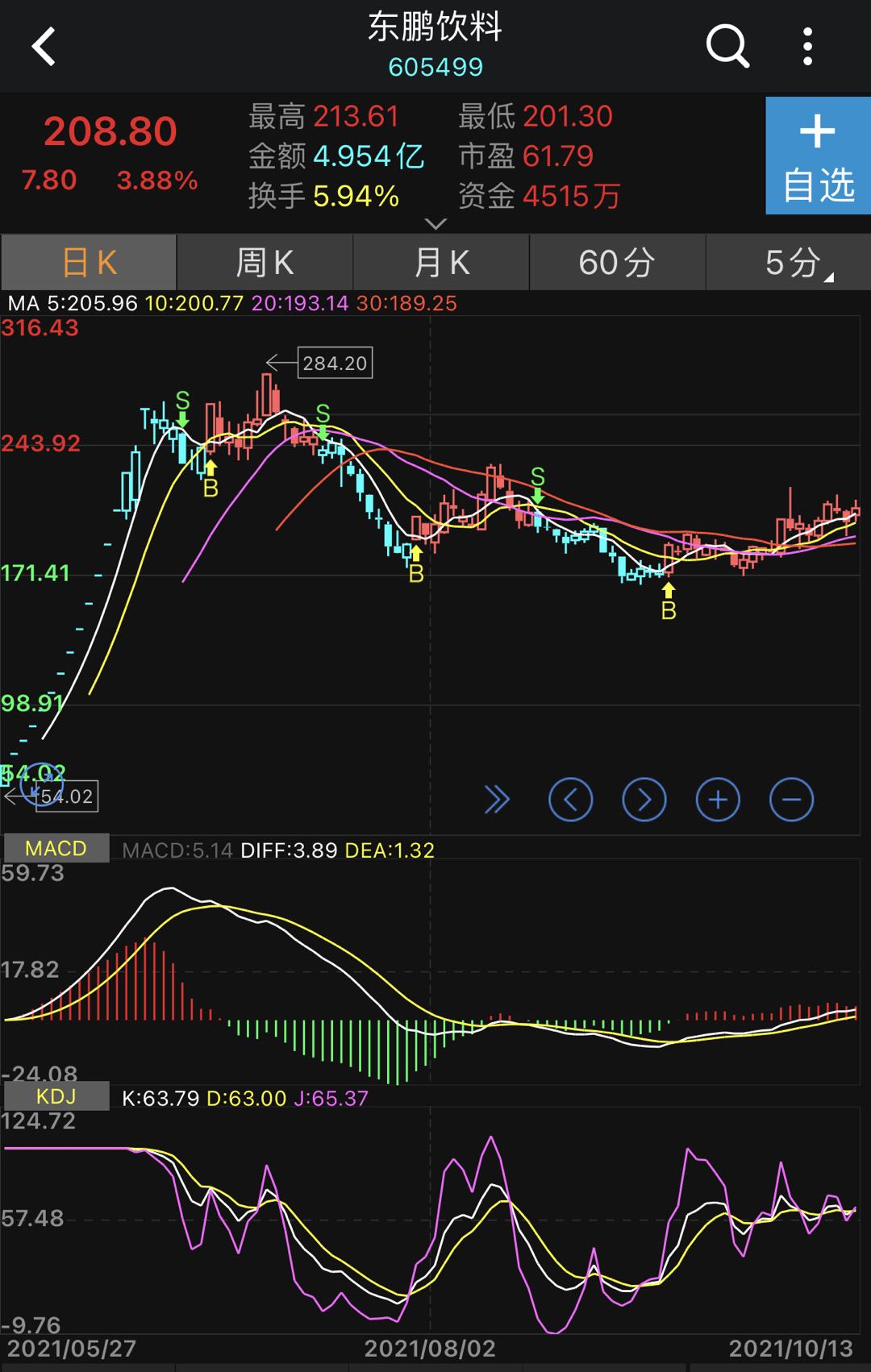Zoom in chart with circled plus icon
The height and width of the screenshot is (1372, 871).
coord(717,800)
